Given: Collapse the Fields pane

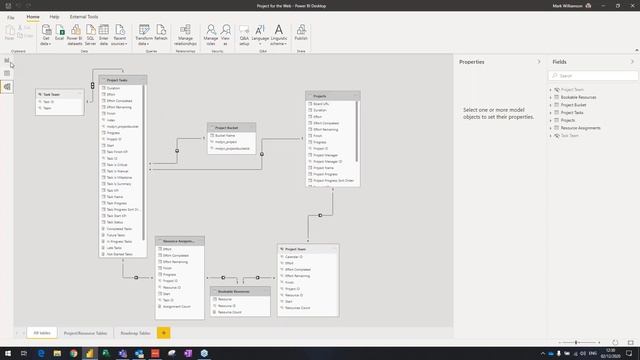Looking at the screenshot, I should (632, 62).
